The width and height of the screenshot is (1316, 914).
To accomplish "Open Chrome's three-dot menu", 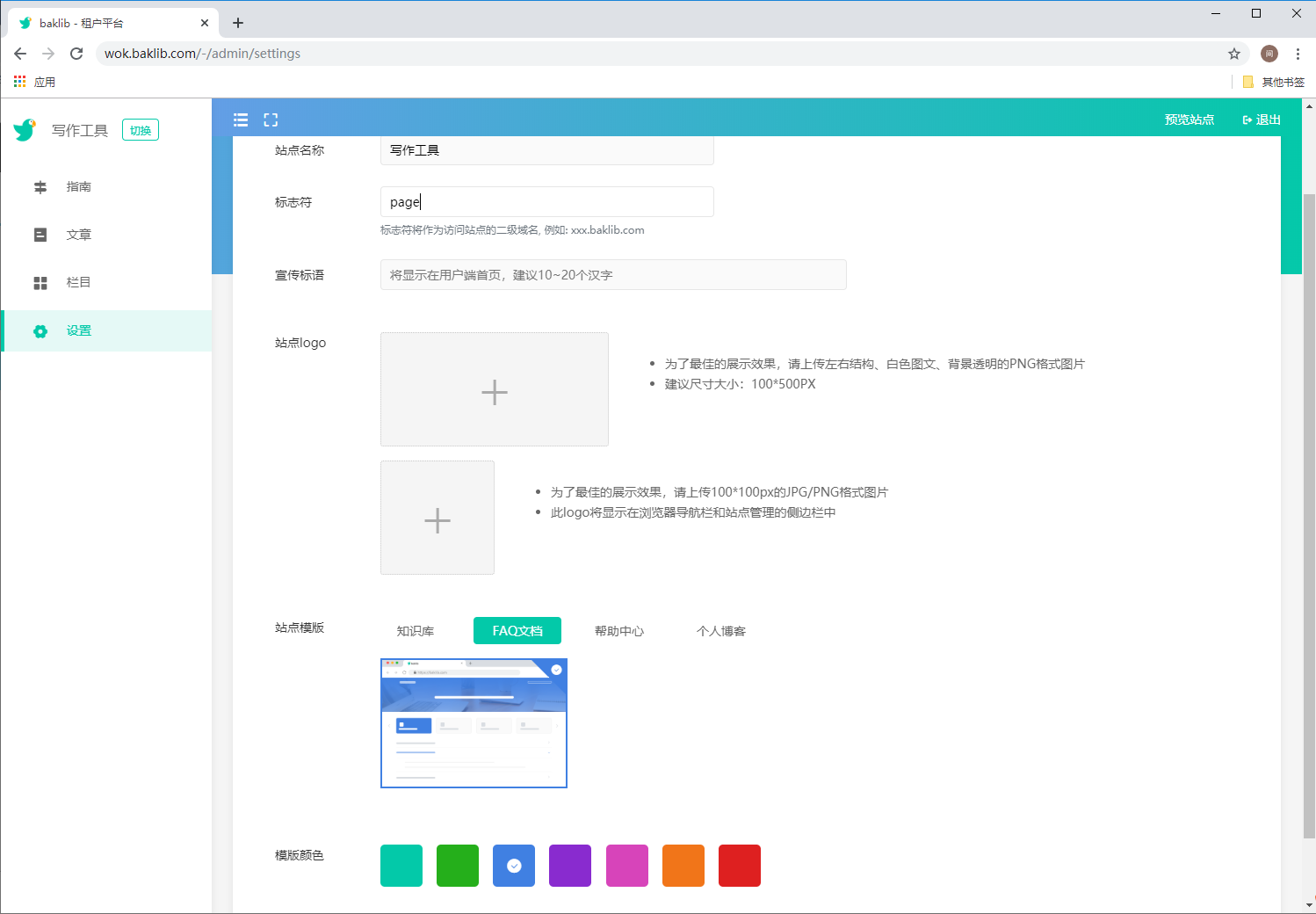I will [1298, 54].
